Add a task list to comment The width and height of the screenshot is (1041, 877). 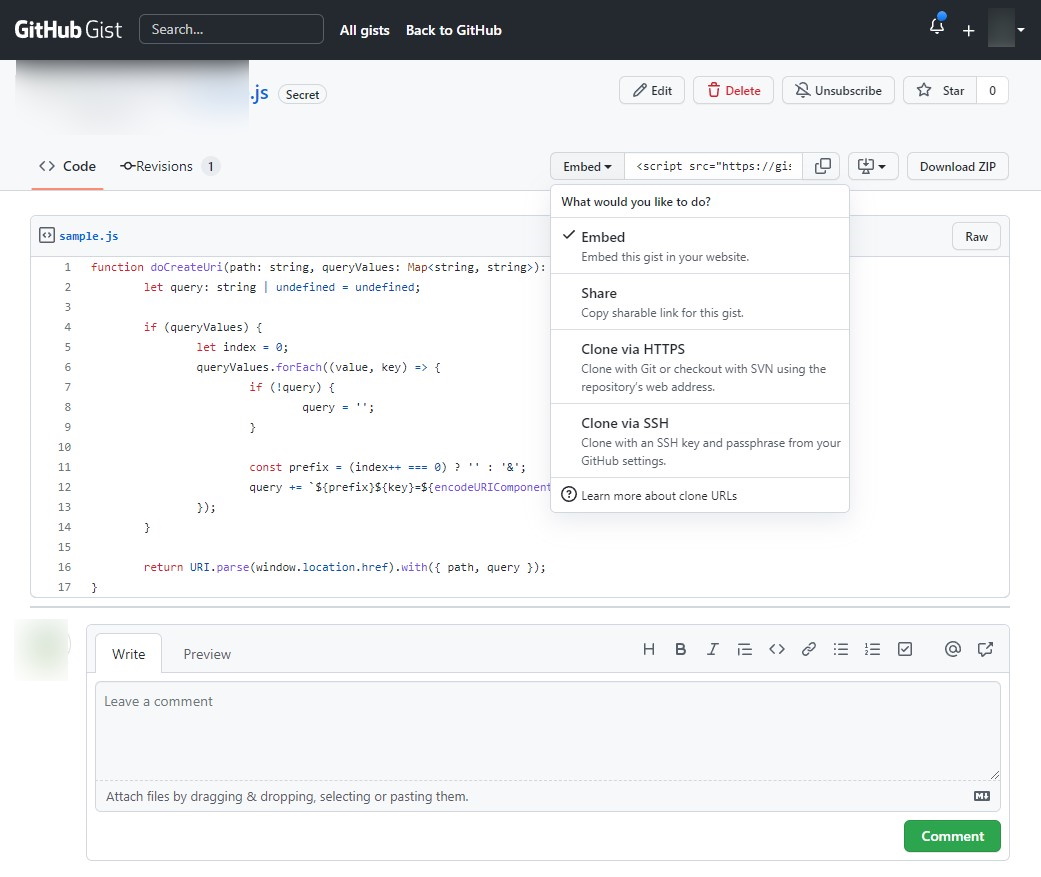coord(905,649)
